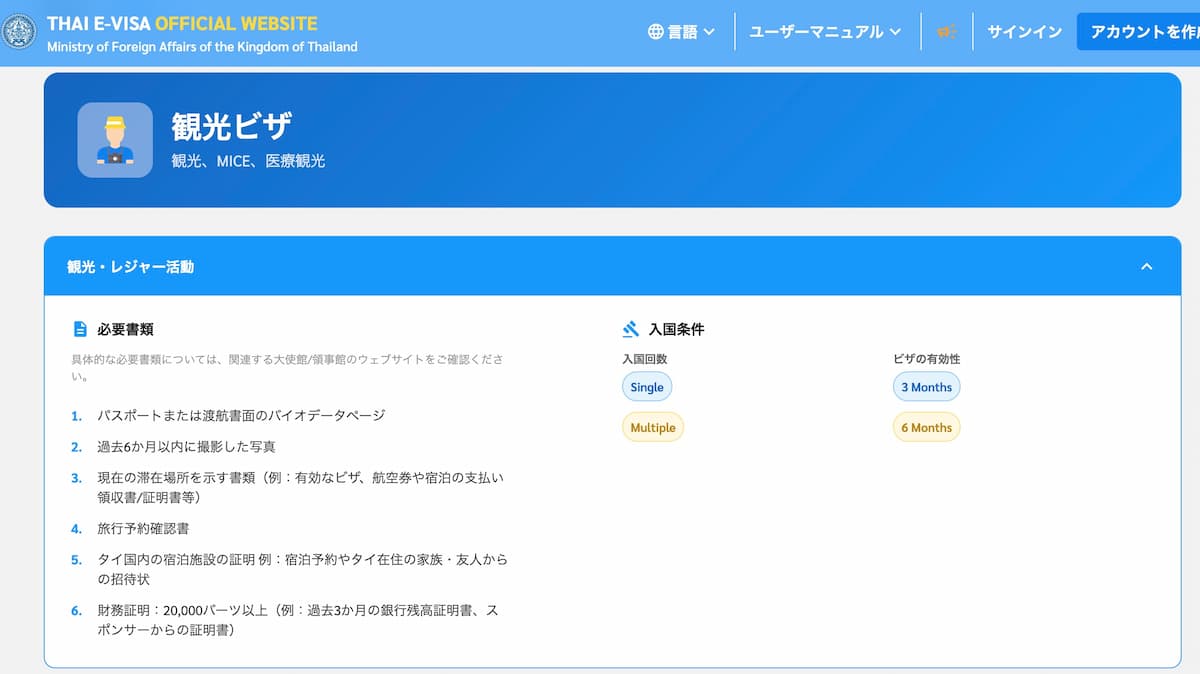Image resolution: width=1200 pixels, height=674 pixels.
Task: Collapse the 観光・レジャー活動 section chevron
Action: tap(1147, 267)
